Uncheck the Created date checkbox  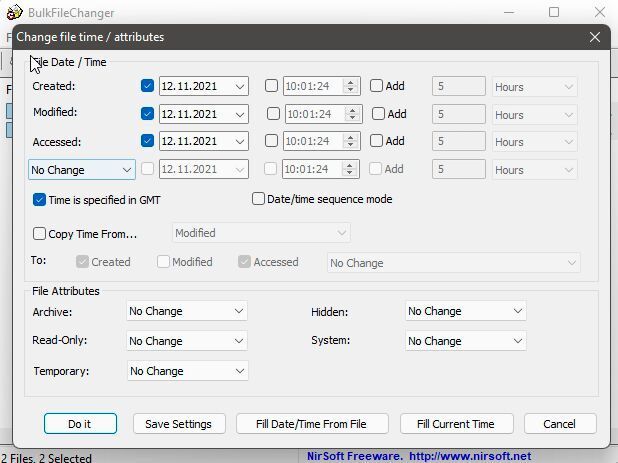[148, 86]
